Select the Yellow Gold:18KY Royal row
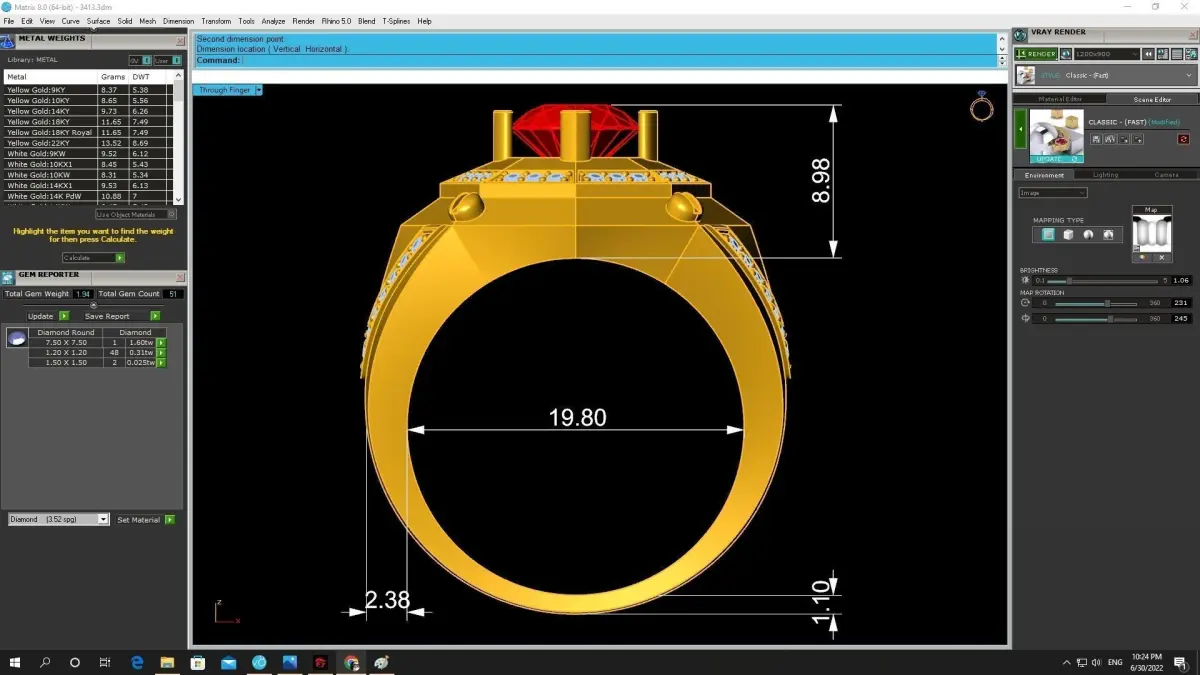 [x=88, y=132]
